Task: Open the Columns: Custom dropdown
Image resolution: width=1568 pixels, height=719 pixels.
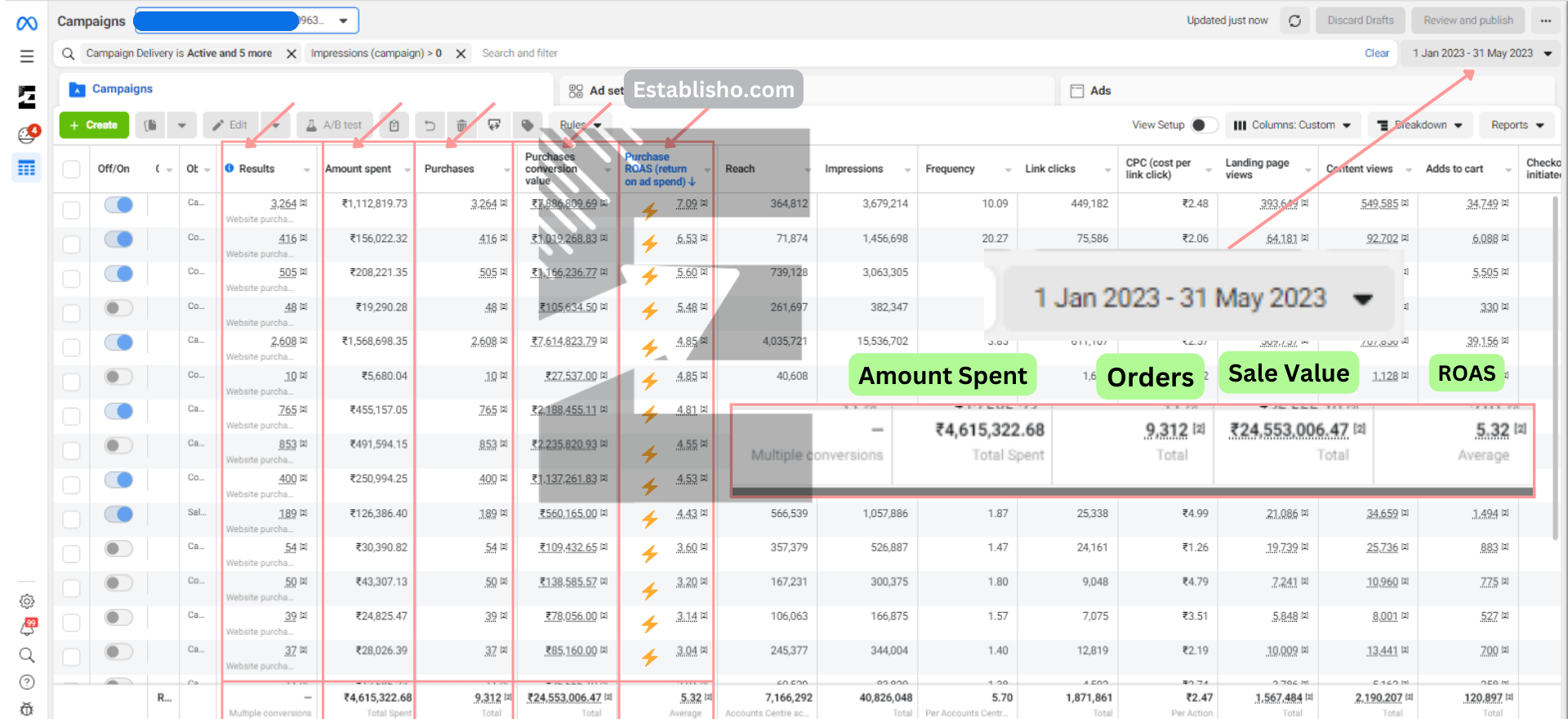Action: coord(1292,125)
